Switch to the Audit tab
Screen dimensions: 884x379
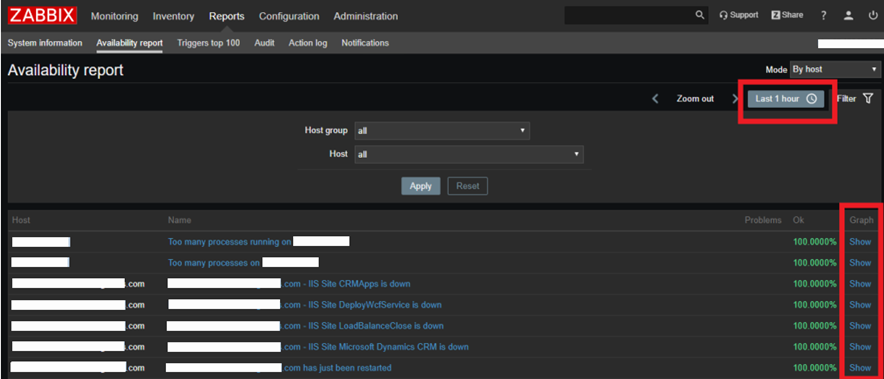264,43
